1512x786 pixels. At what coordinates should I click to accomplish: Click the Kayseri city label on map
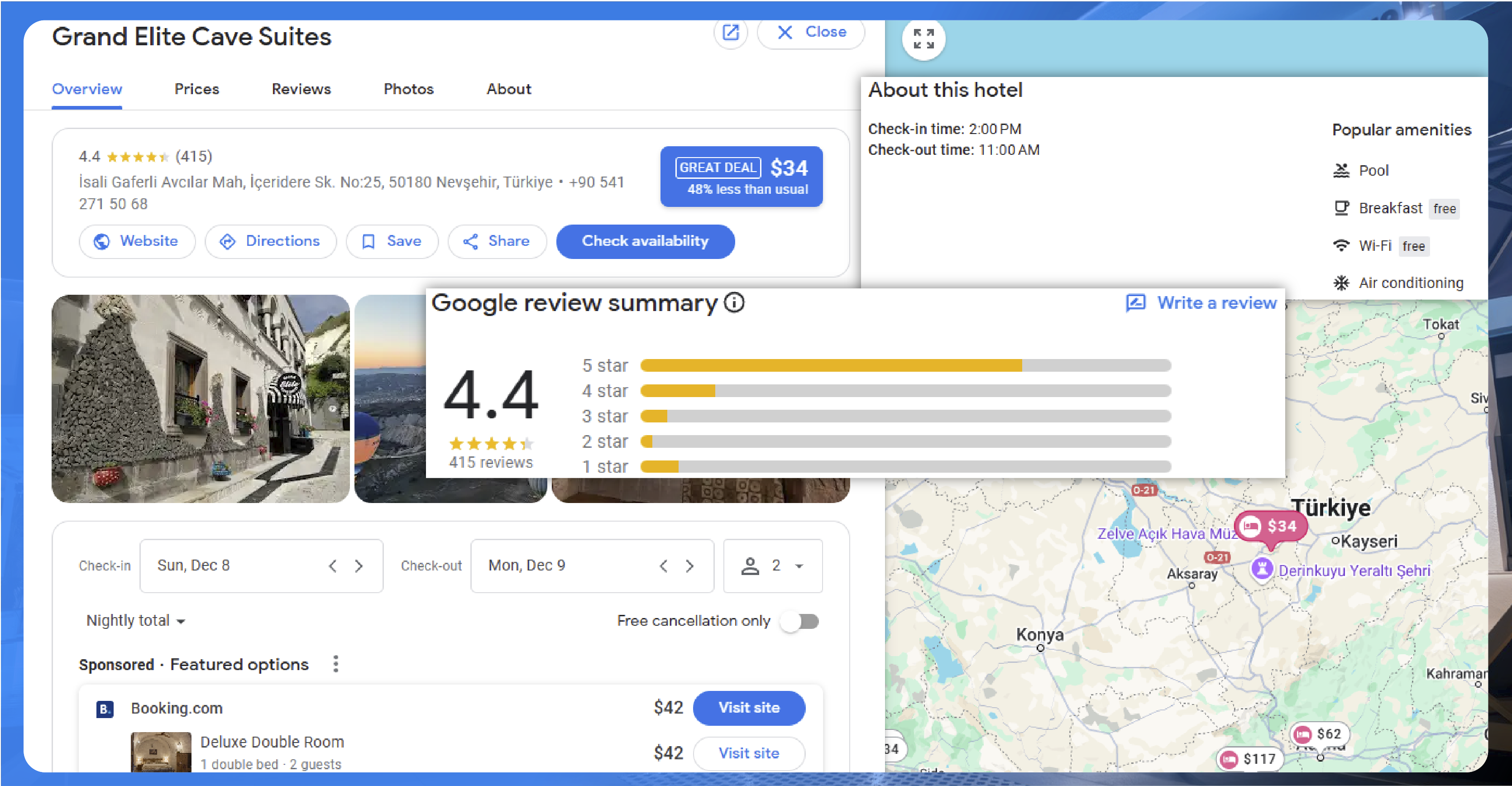(1369, 541)
